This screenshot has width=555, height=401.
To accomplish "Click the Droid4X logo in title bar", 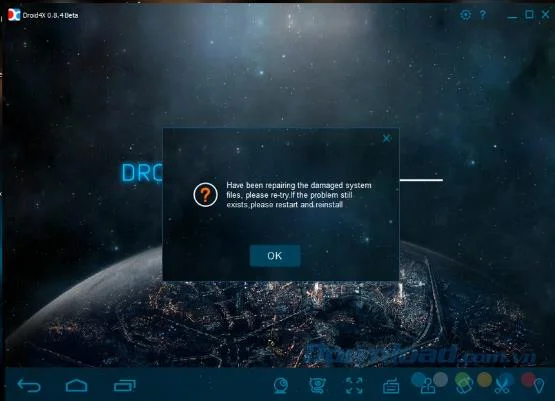I will coord(14,15).
